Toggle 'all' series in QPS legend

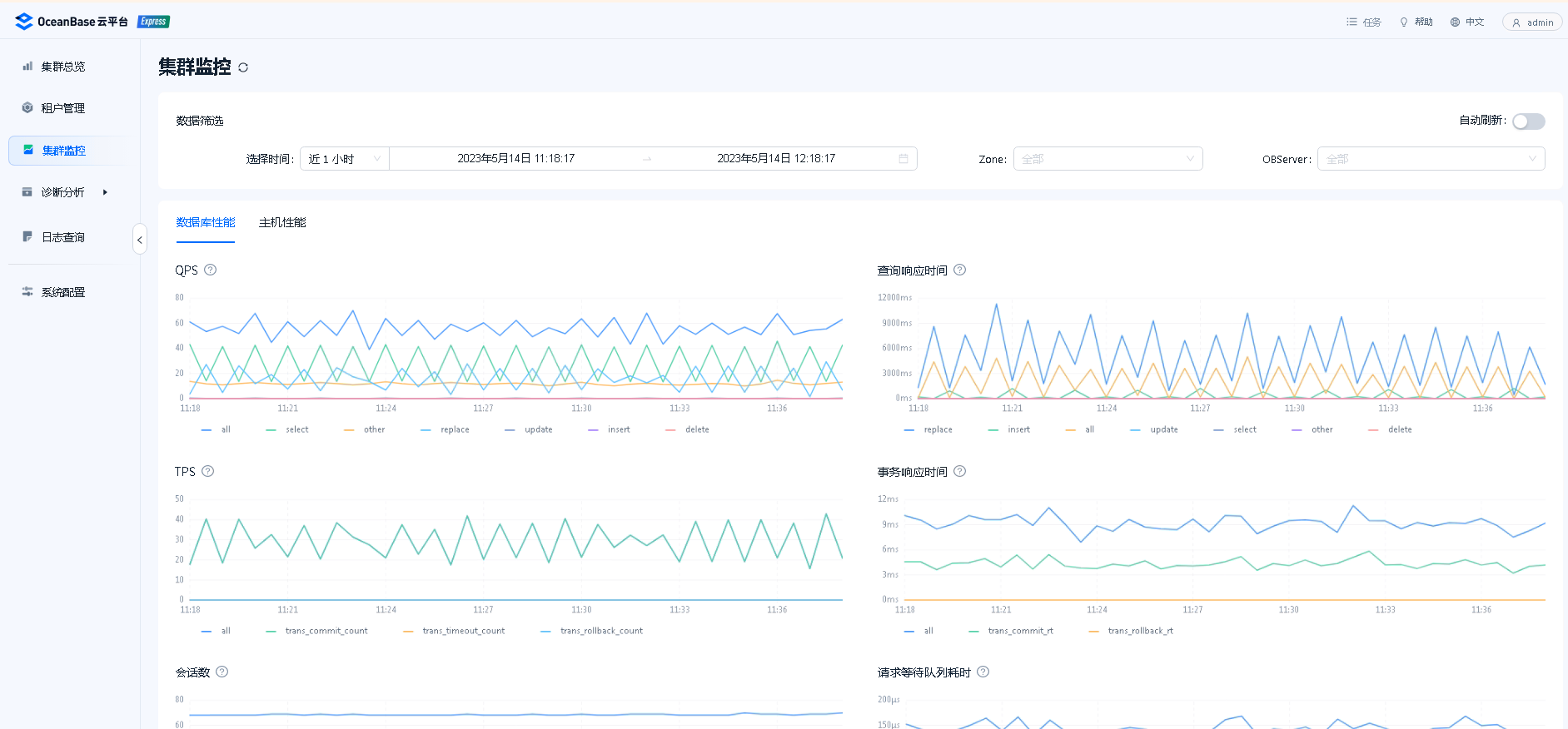pos(217,429)
